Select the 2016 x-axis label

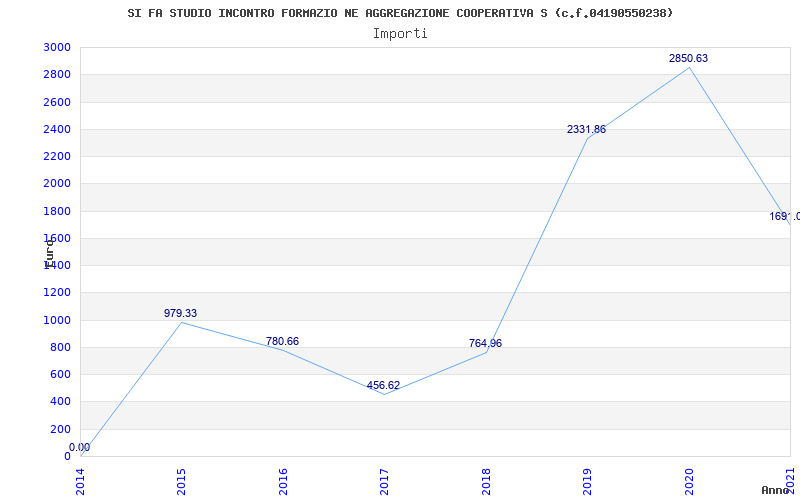[283, 482]
